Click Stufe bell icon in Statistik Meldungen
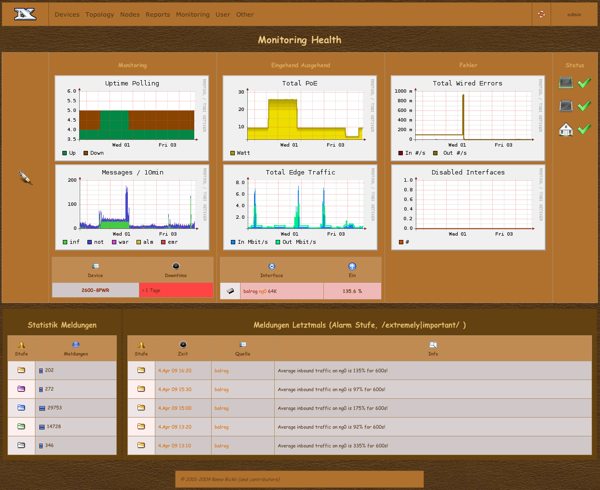 coord(21,345)
